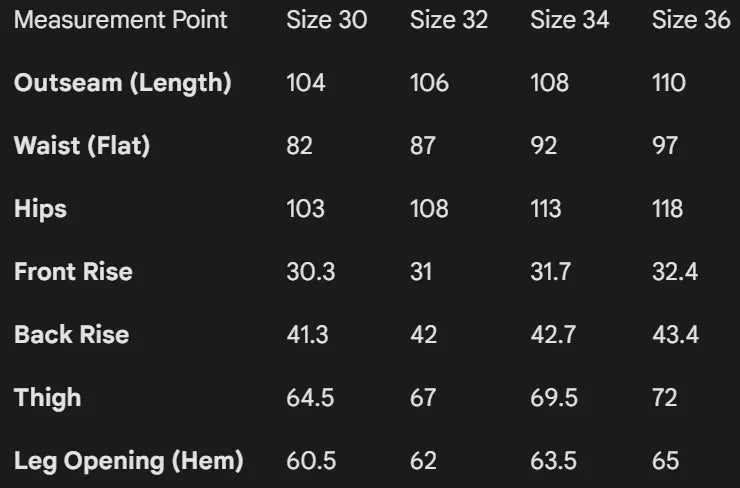Click the Thigh row label
Viewport: 740px width, 488px height.
[48, 398]
